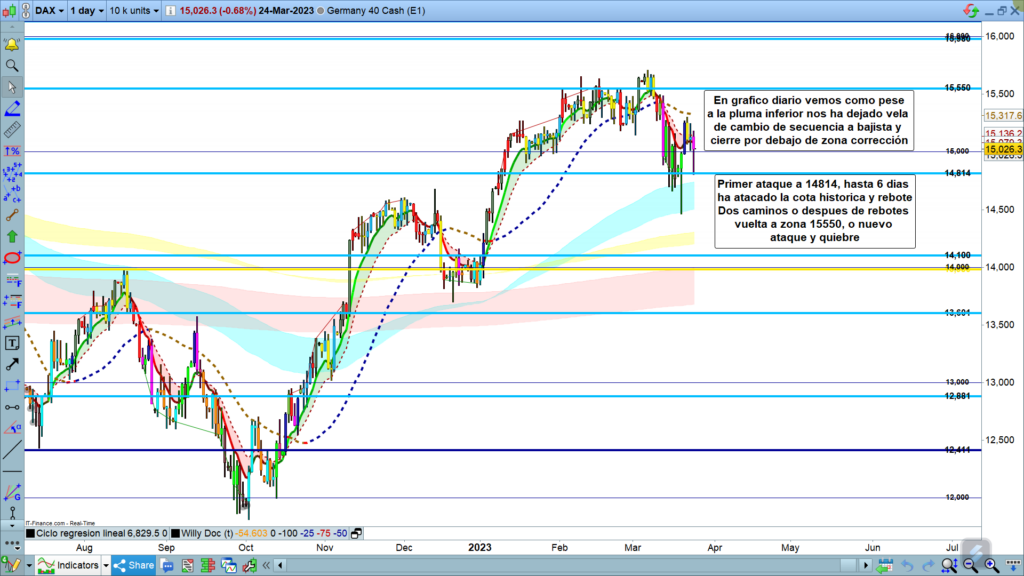Pick the green up arrow tool
Viewport: 1024px width, 576px height.
[x=11, y=236]
